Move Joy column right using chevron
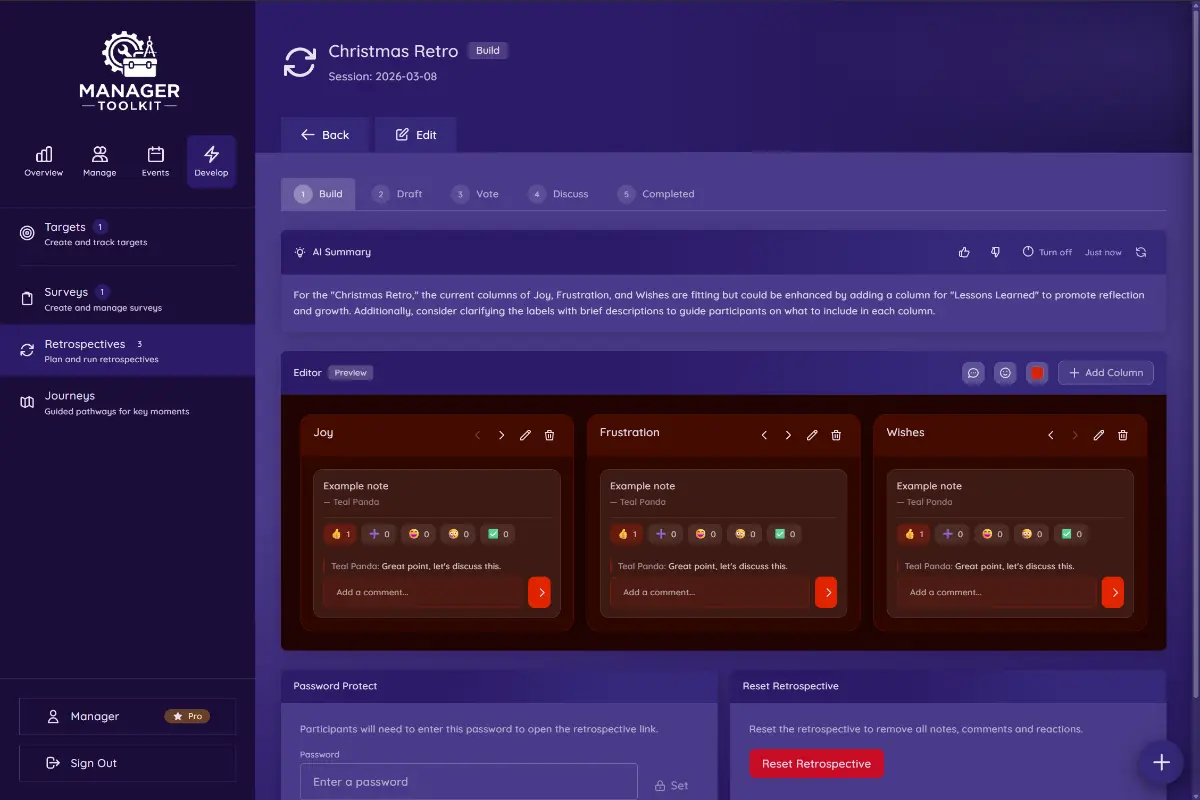1200x800 pixels. pyautogui.click(x=501, y=435)
